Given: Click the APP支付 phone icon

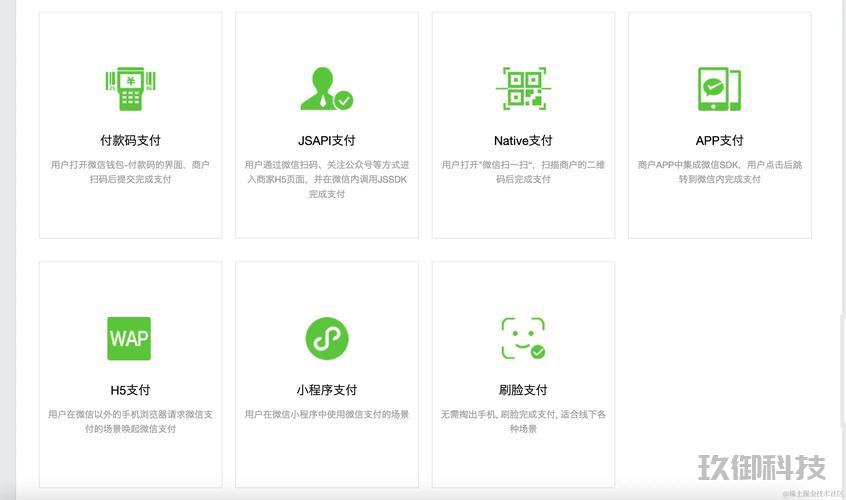Looking at the screenshot, I should tap(719, 89).
